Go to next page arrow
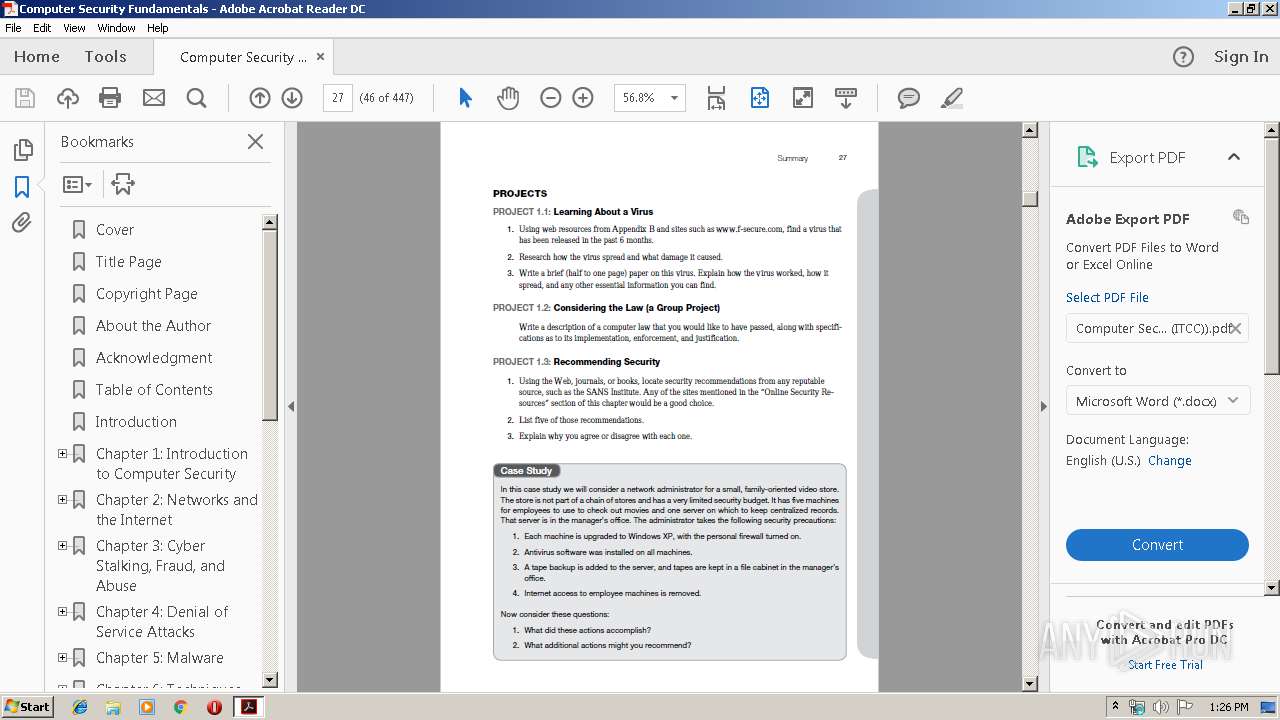 pos(292,98)
